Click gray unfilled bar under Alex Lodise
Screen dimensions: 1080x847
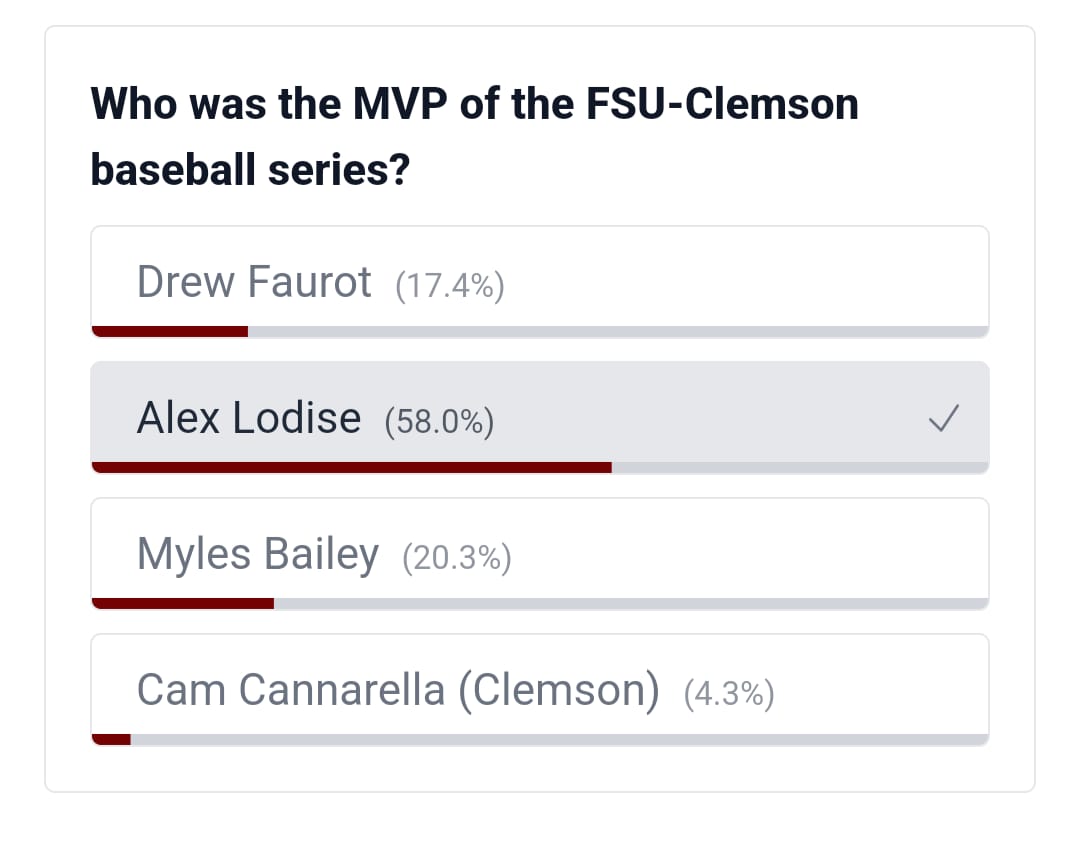pyautogui.click(x=799, y=467)
